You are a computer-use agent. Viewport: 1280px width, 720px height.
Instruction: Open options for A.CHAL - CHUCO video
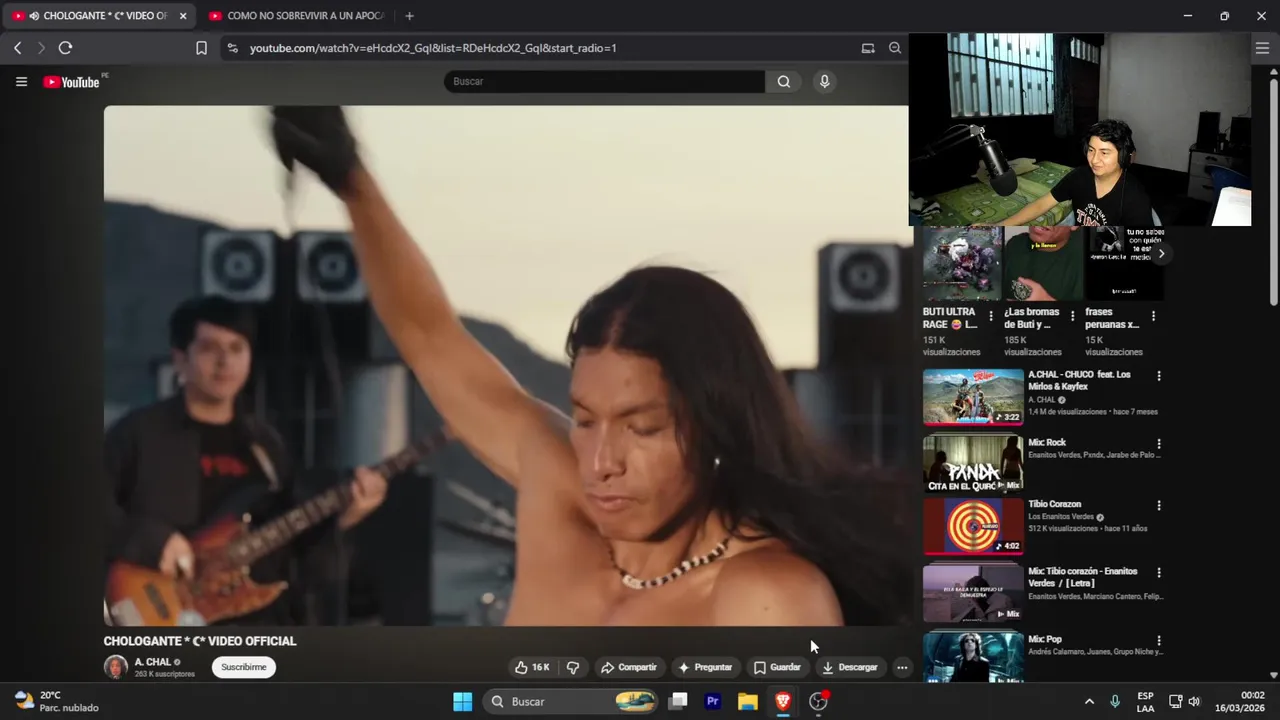(1159, 376)
